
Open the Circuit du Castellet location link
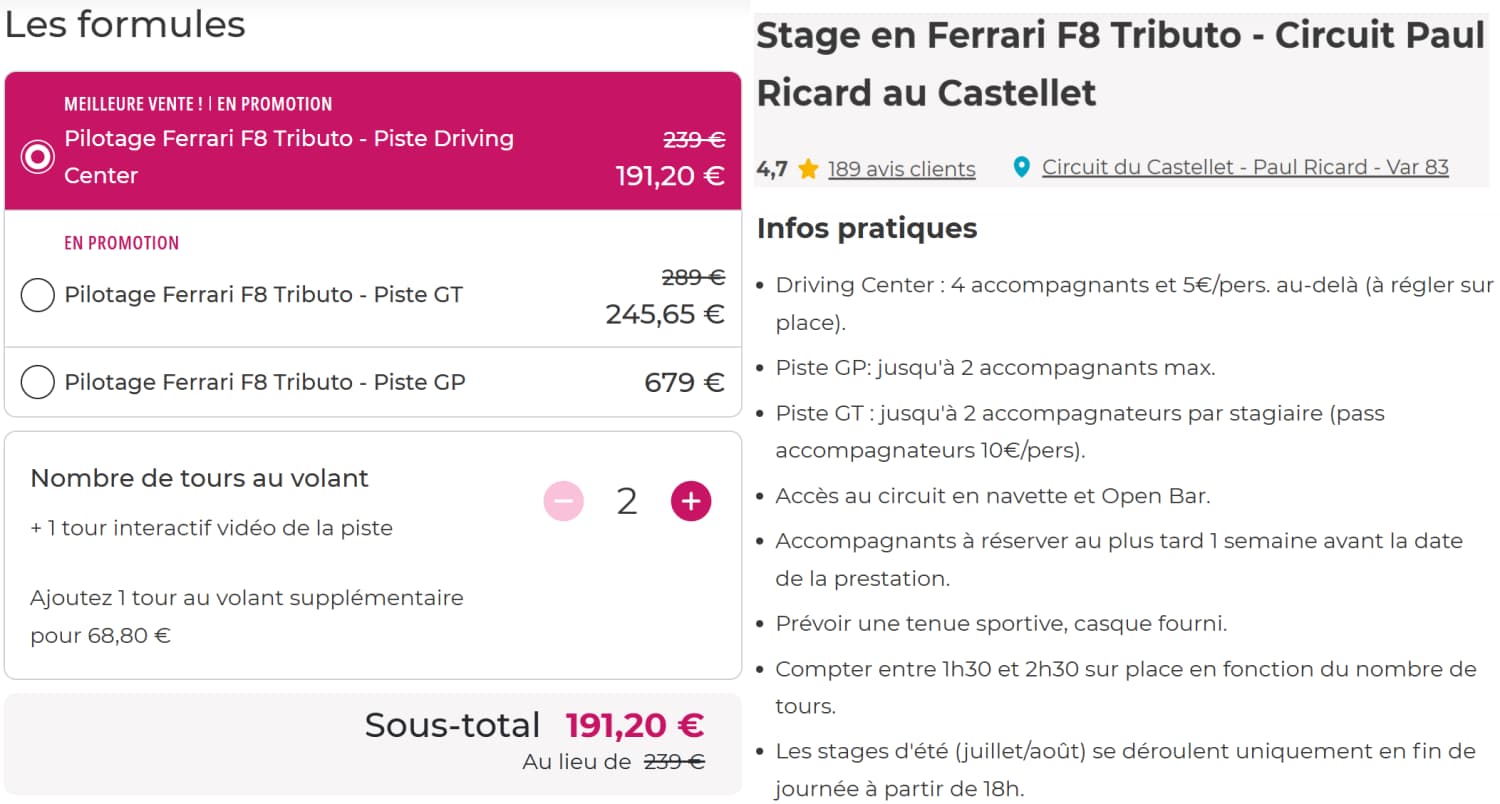coord(1244,167)
